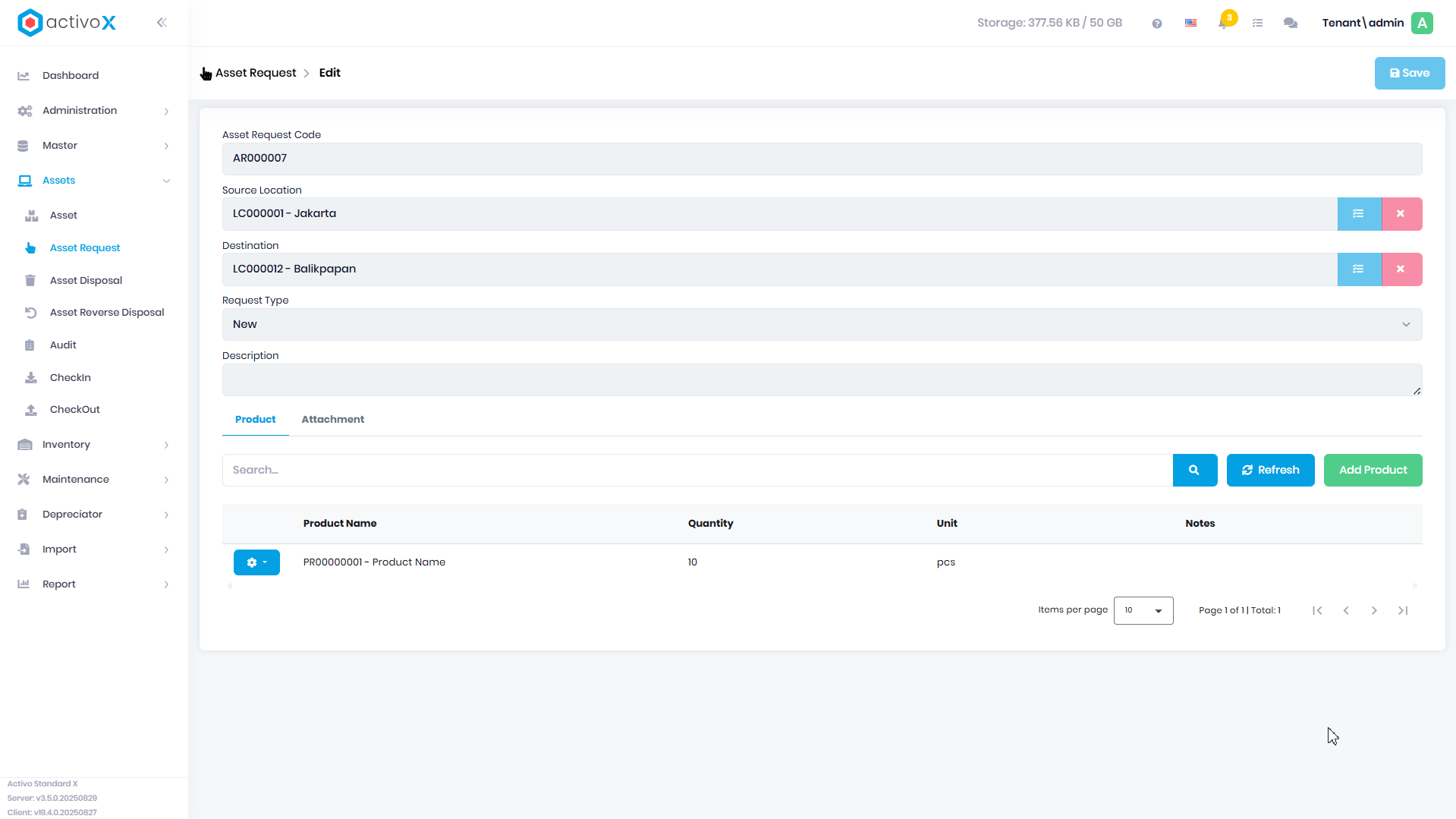Expand the Maintenance menu

coord(94,480)
